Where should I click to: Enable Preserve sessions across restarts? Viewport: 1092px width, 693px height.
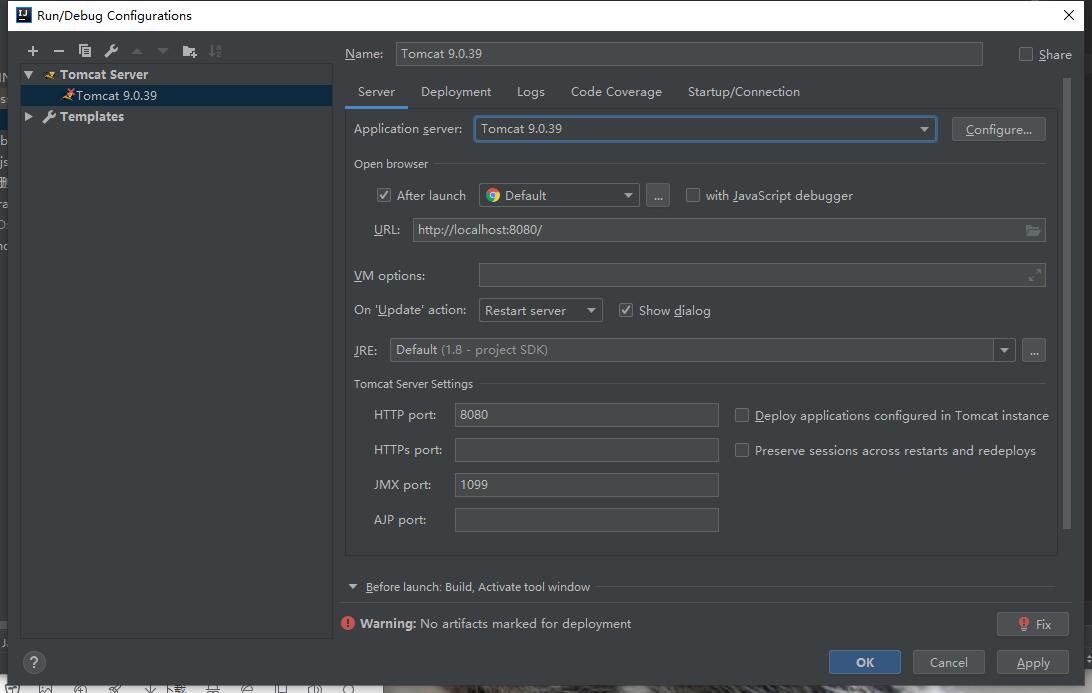click(742, 451)
